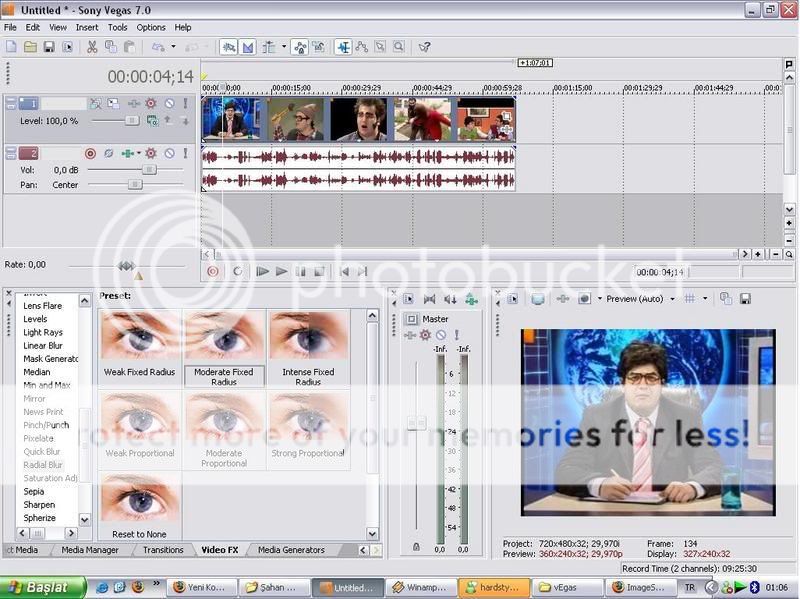800x599 pixels.
Task: Open preview overlays grid dropdown arrow
Action: point(705,299)
